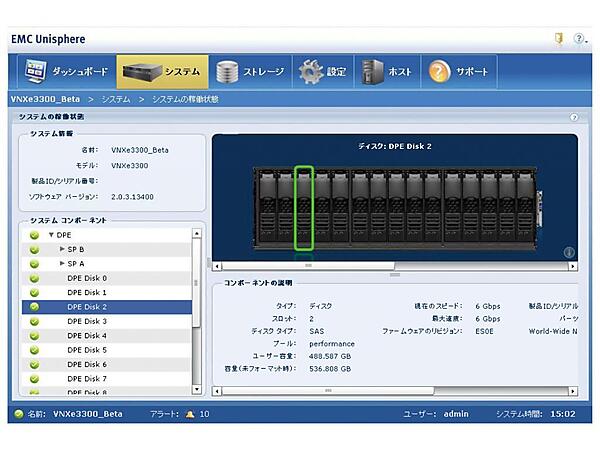The width and height of the screenshot is (600, 450).
Task: Expand the SP B tree node
Action: pyautogui.click(x=62, y=249)
